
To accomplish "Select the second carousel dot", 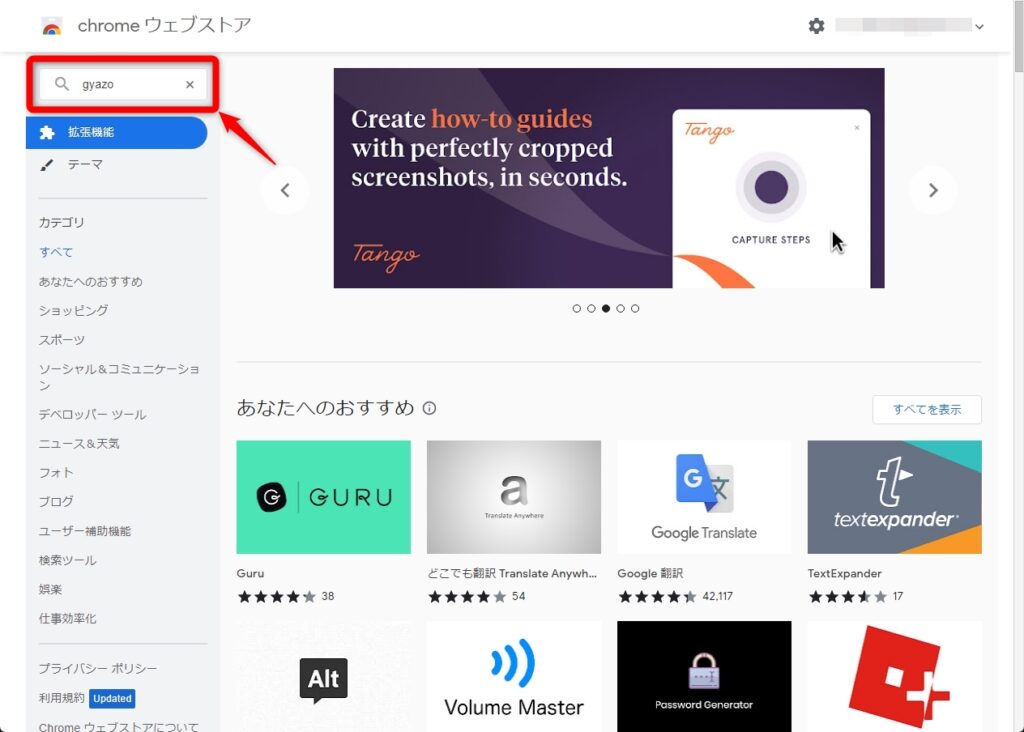I will [x=591, y=308].
